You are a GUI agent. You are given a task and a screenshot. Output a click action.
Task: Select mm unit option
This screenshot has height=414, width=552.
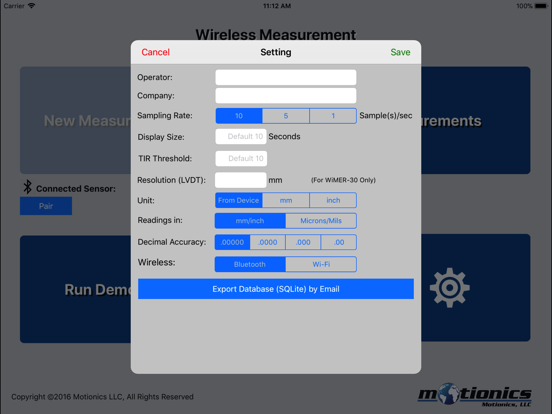point(286,200)
